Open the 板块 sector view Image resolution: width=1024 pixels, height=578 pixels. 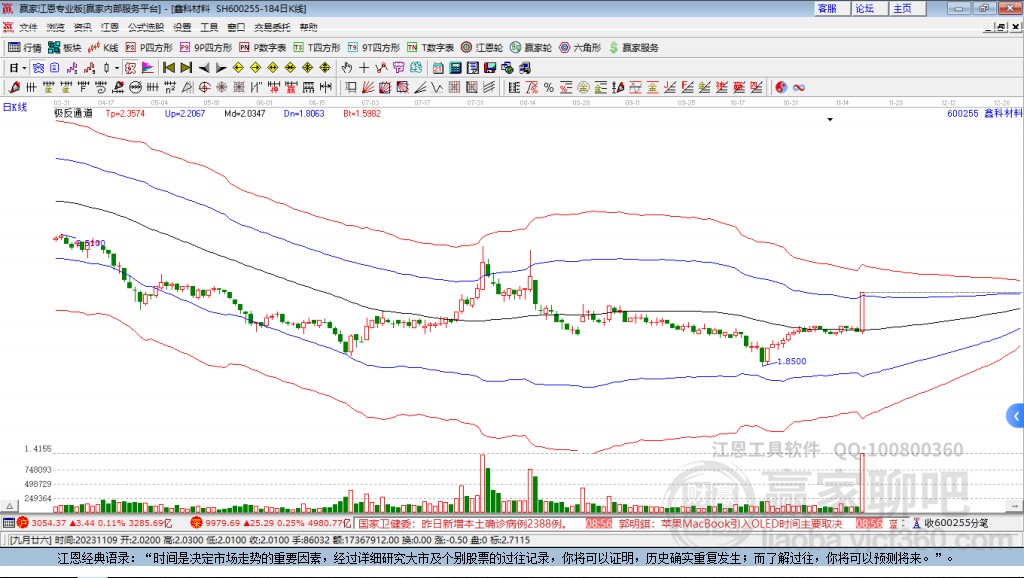tap(64, 48)
